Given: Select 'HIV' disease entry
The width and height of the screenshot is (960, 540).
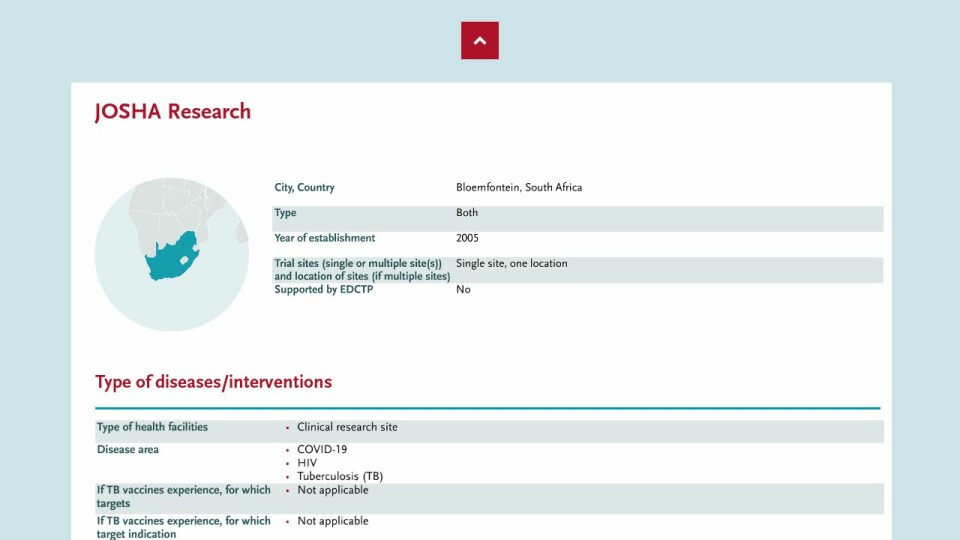Looking at the screenshot, I should 307,463.
